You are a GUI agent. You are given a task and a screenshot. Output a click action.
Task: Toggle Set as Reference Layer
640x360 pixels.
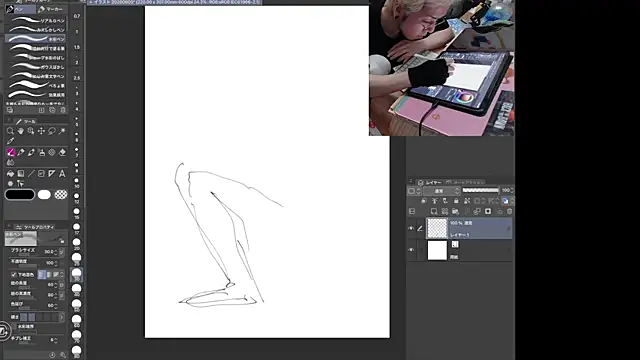coord(435,201)
